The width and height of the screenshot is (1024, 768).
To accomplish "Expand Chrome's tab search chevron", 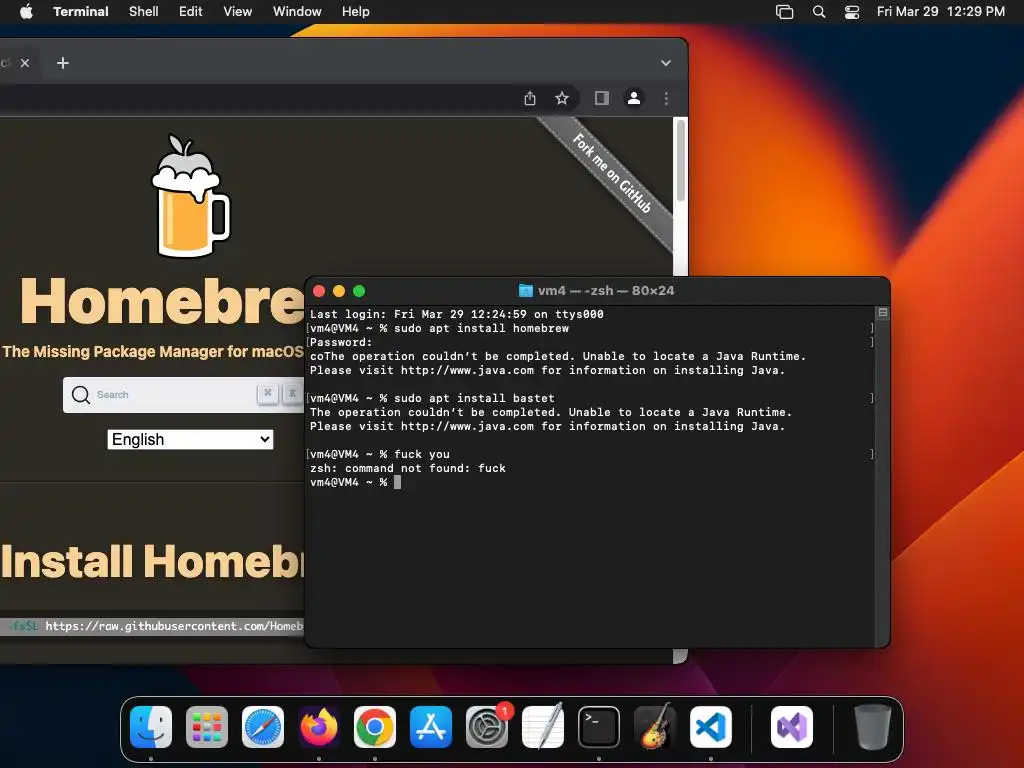I will click(665, 63).
